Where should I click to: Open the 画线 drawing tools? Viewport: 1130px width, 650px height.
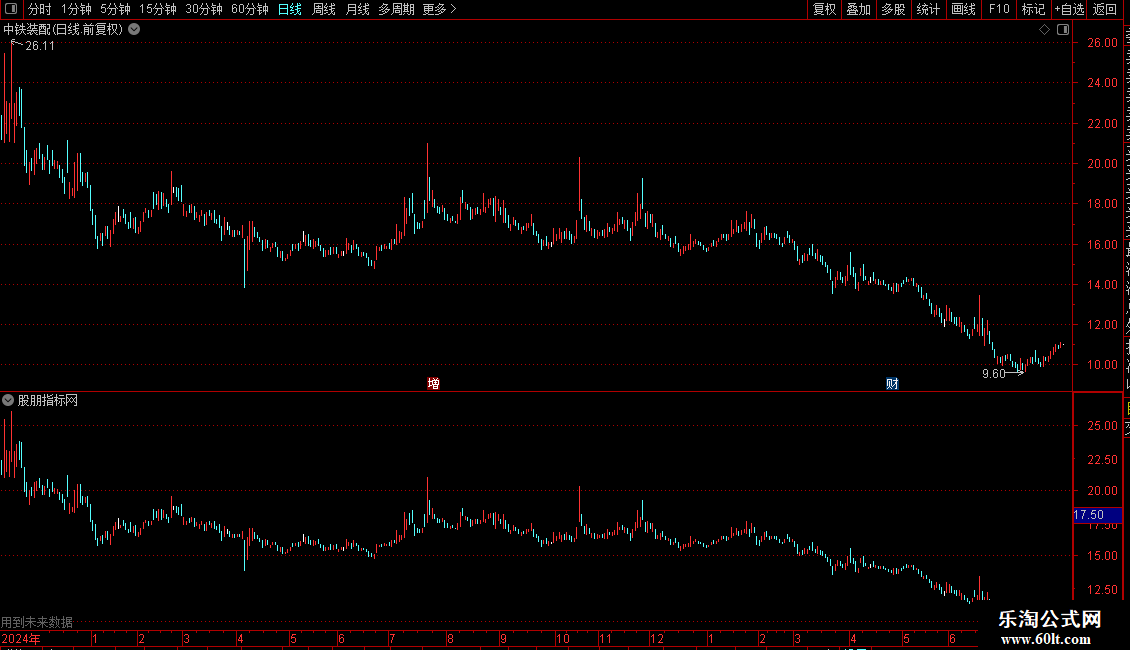pos(963,9)
